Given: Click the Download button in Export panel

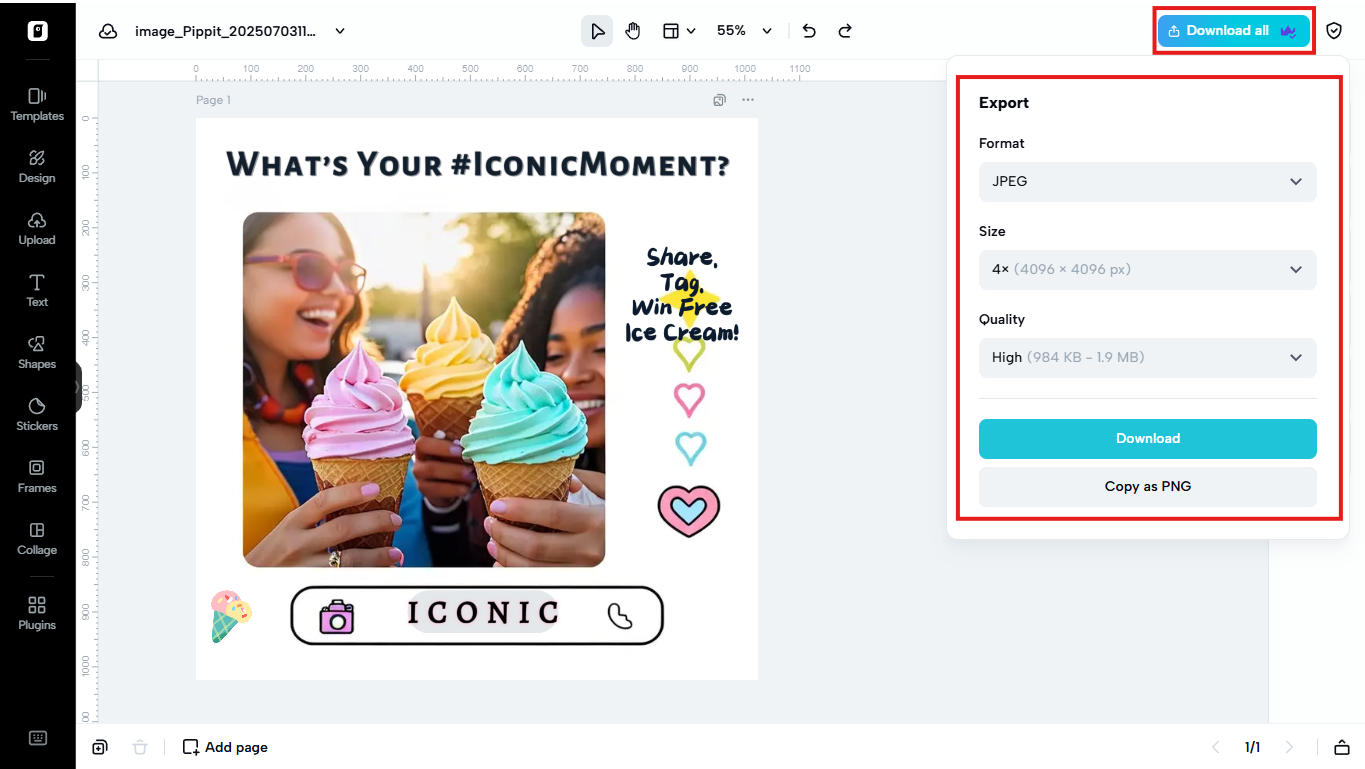Looking at the screenshot, I should 1148,439.
